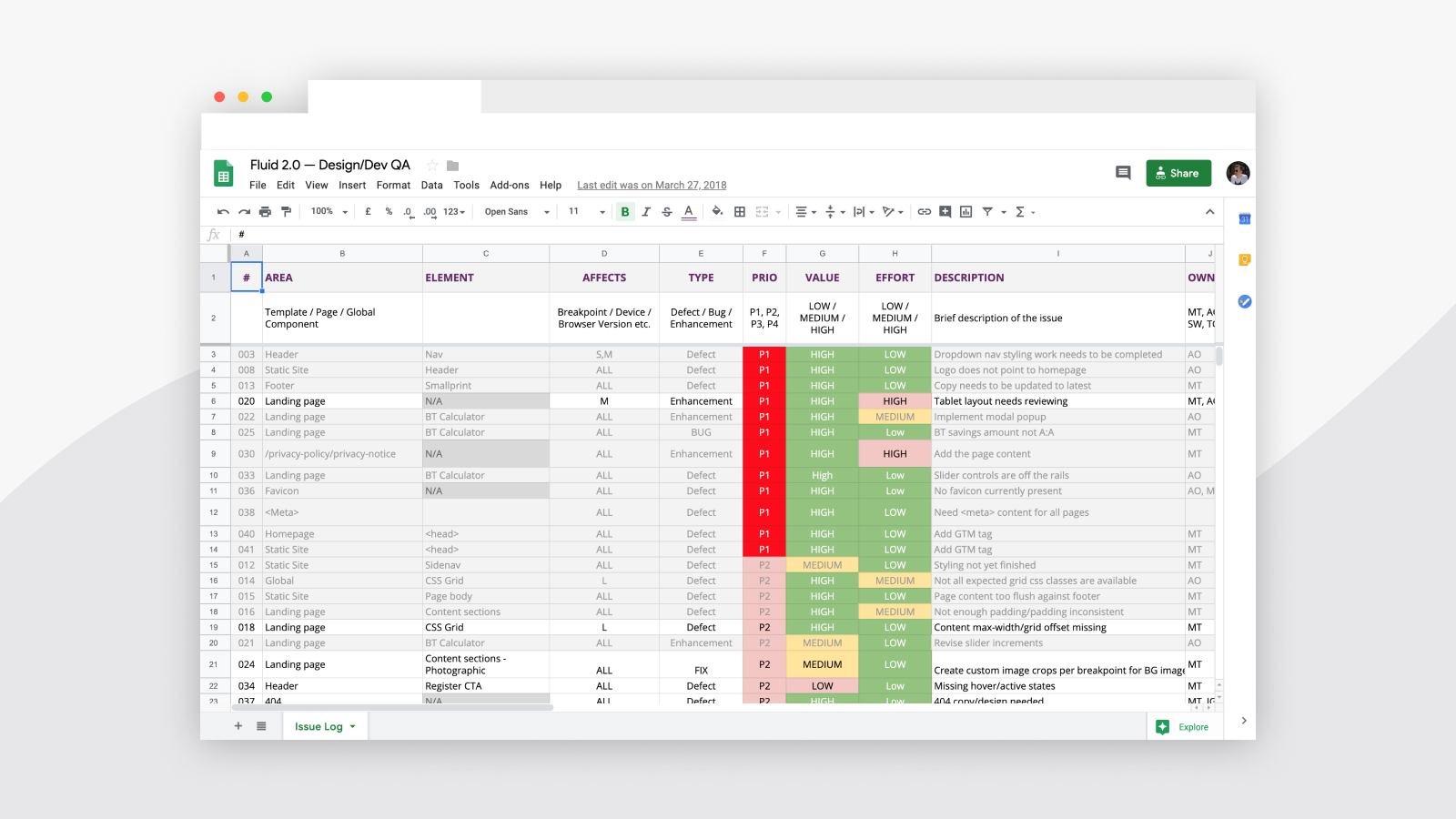This screenshot has height=819, width=1456.
Task: Open the text colour picker
Action: coord(689,212)
